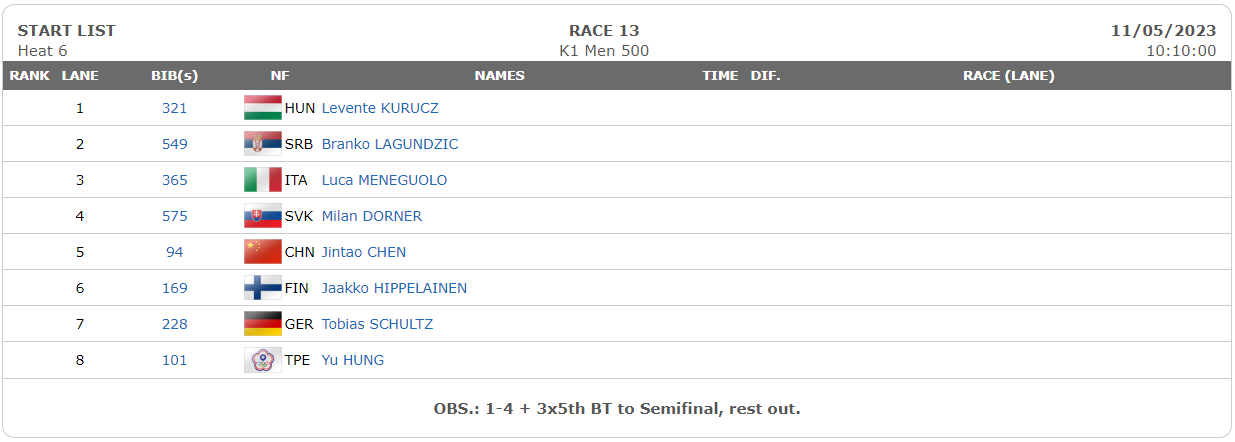
Task: Click Tobias SCHULTZ name link
Action: tap(377, 324)
